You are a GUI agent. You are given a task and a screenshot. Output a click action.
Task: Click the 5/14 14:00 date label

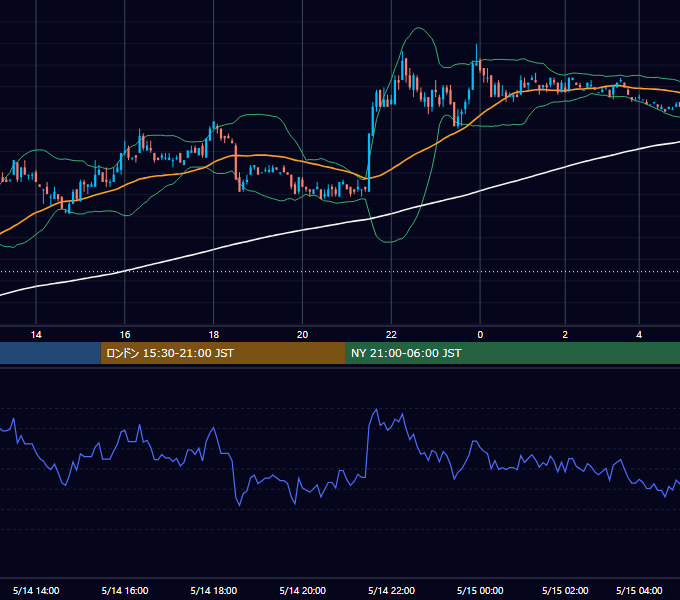tap(36, 590)
